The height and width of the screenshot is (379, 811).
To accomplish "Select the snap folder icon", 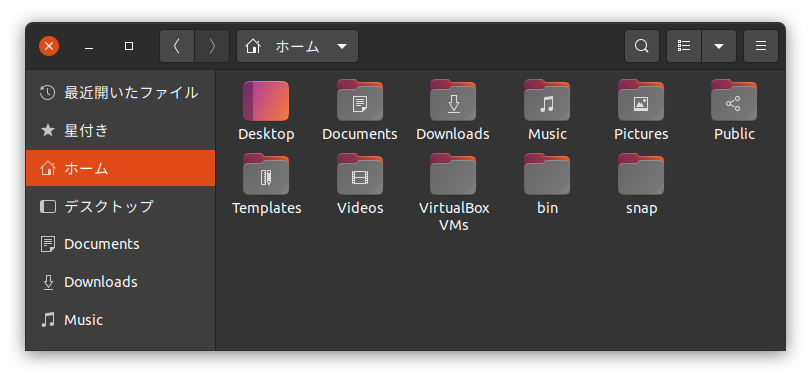I will [x=641, y=175].
